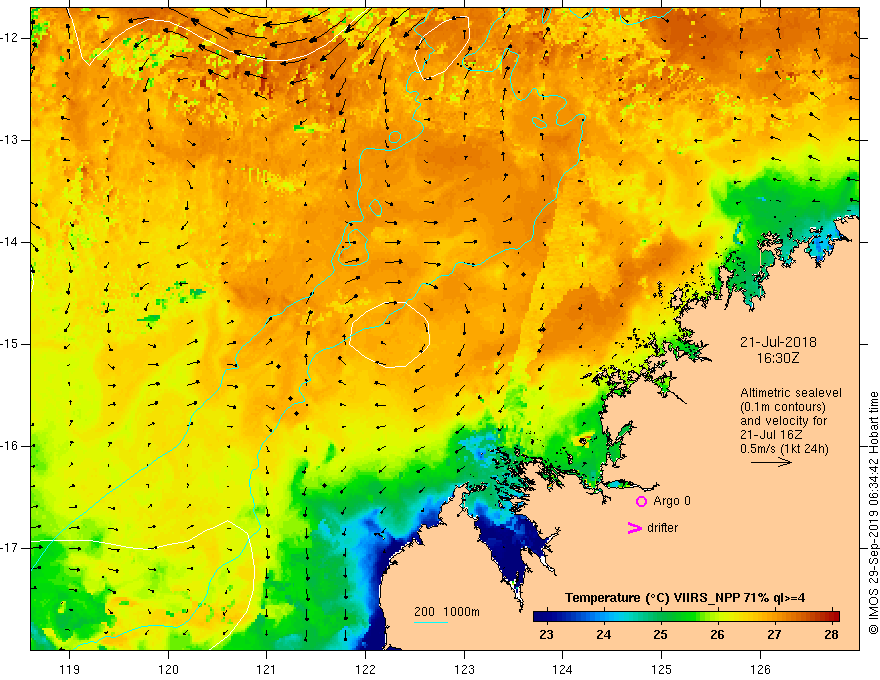Click the color bar tick label 25
Image resolution: width=880 pixels, height=680 pixels.
pos(661,635)
